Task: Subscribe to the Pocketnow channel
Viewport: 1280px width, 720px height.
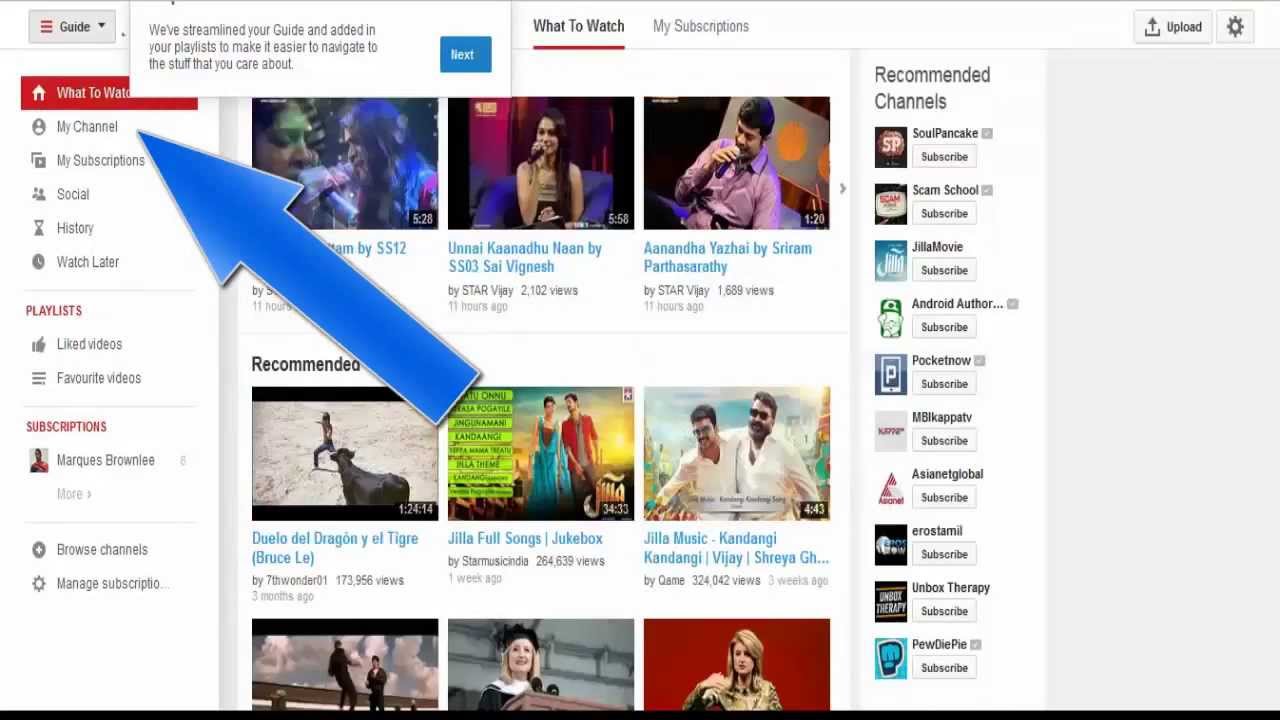Action: tap(944, 384)
